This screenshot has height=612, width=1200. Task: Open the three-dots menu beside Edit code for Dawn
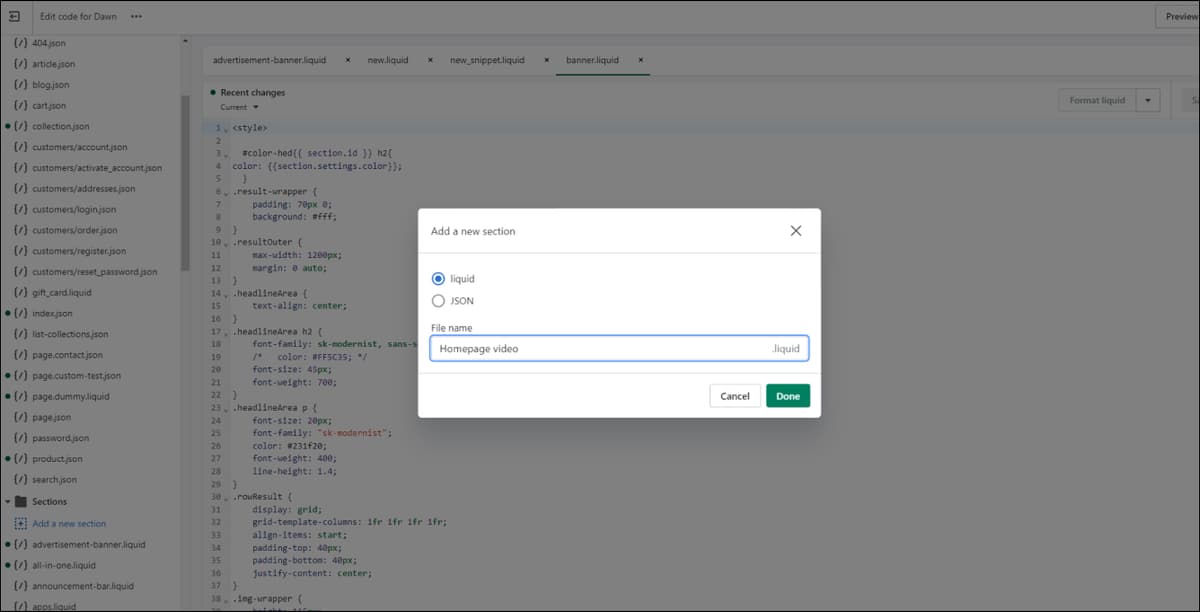coord(136,17)
